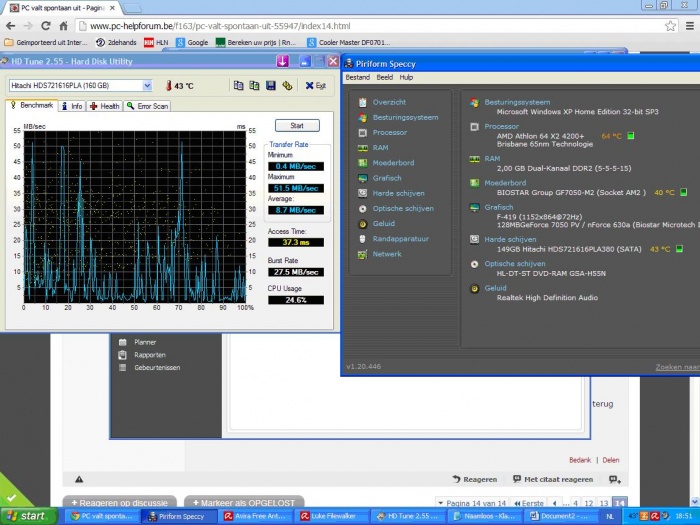Click the thermometer temperature icon in HD Tune
Screen dimensions: 700x525
168,85
